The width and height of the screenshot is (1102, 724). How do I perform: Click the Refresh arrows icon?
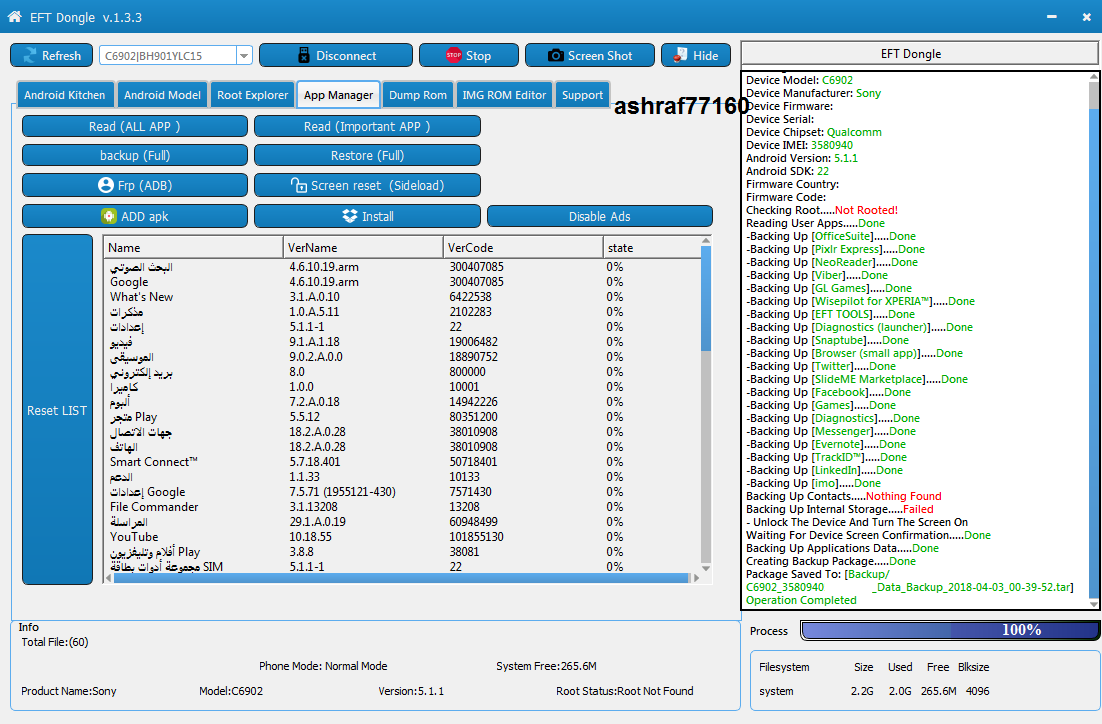pos(30,56)
